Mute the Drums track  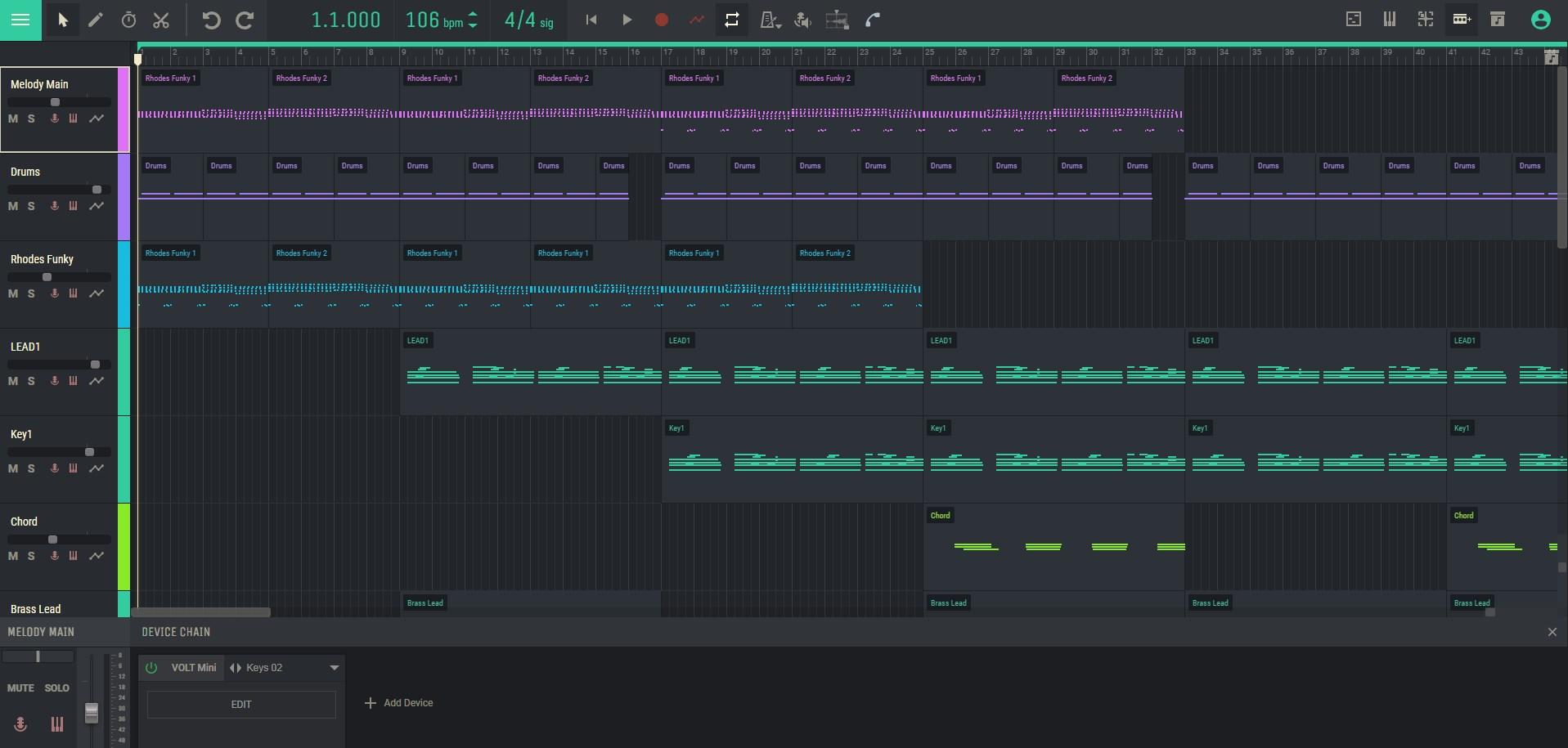click(x=13, y=206)
